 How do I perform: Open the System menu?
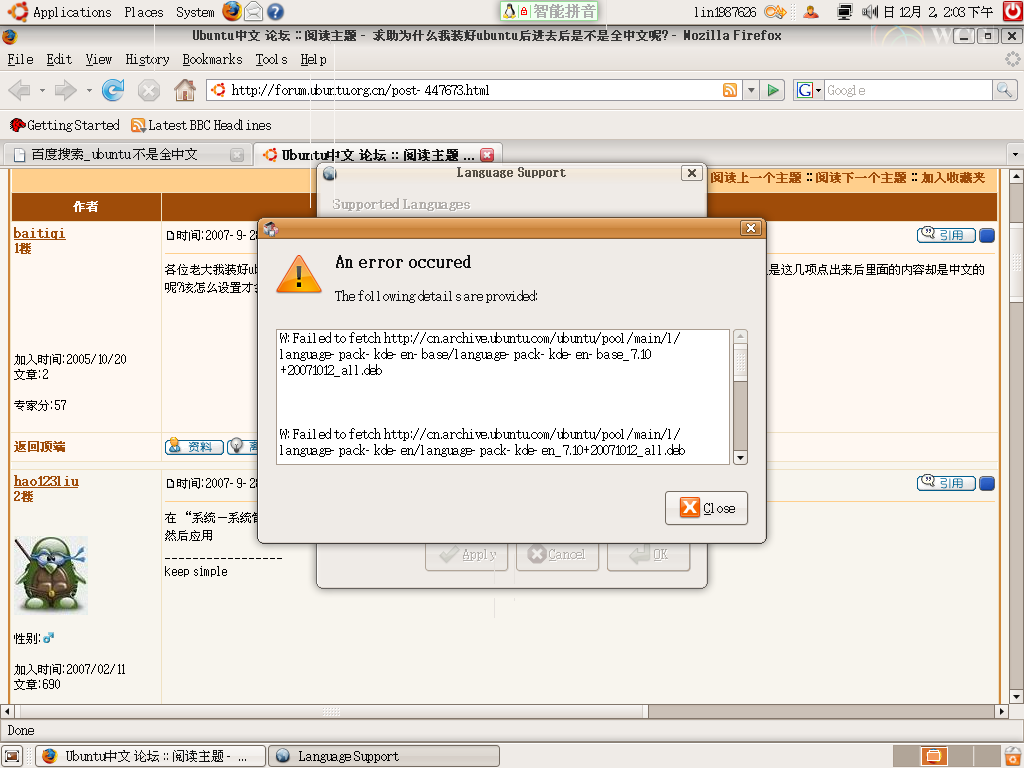click(x=195, y=12)
